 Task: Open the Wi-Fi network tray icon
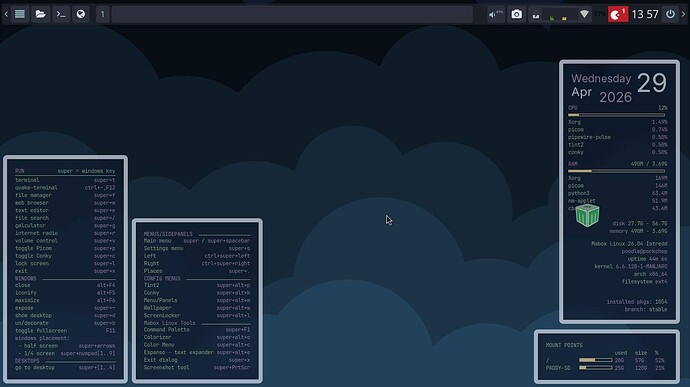pyautogui.click(x=584, y=14)
